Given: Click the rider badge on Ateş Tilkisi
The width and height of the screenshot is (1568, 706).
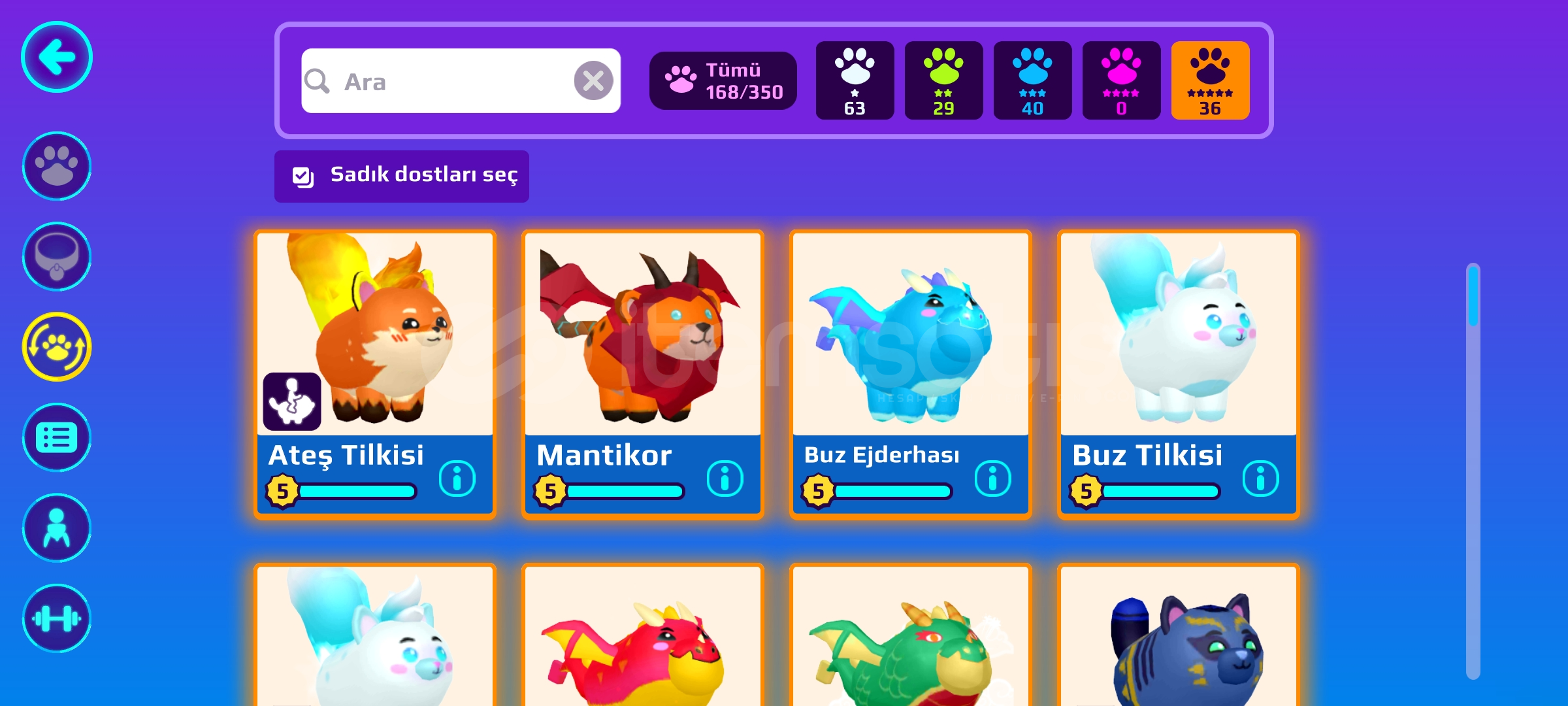Looking at the screenshot, I should [292, 401].
